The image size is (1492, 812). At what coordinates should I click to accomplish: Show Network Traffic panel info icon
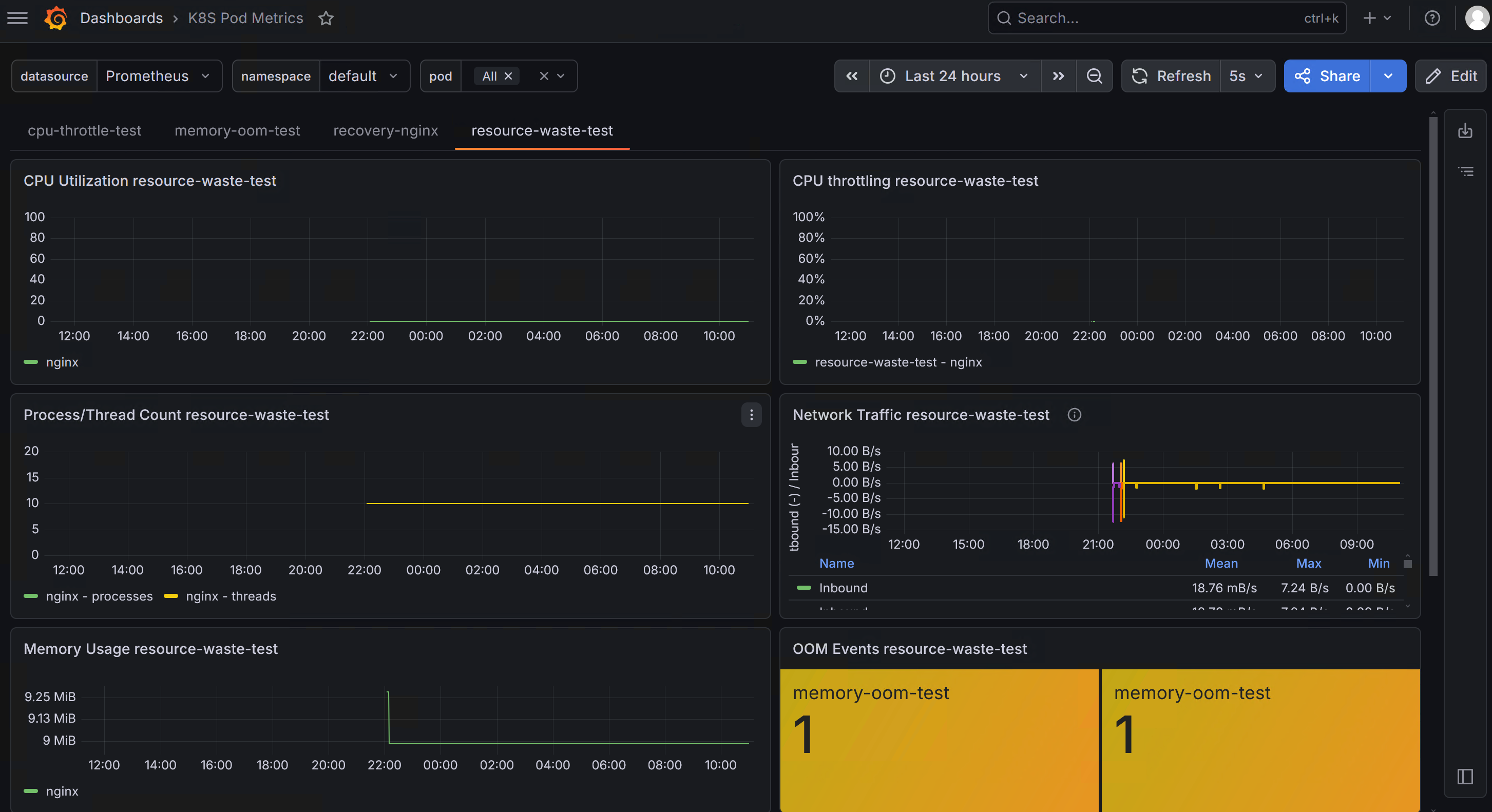click(1075, 415)
